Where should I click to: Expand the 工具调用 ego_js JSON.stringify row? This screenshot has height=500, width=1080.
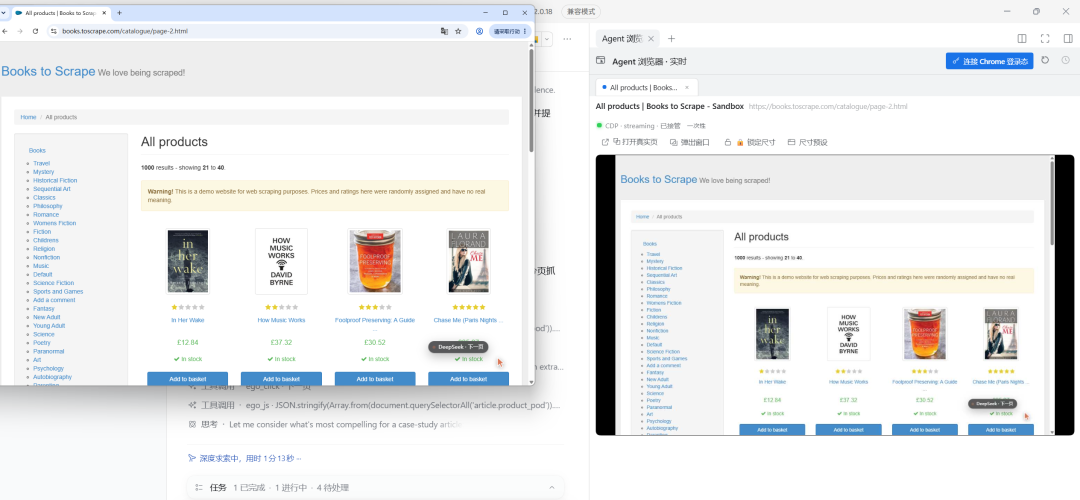coord(374,405)
